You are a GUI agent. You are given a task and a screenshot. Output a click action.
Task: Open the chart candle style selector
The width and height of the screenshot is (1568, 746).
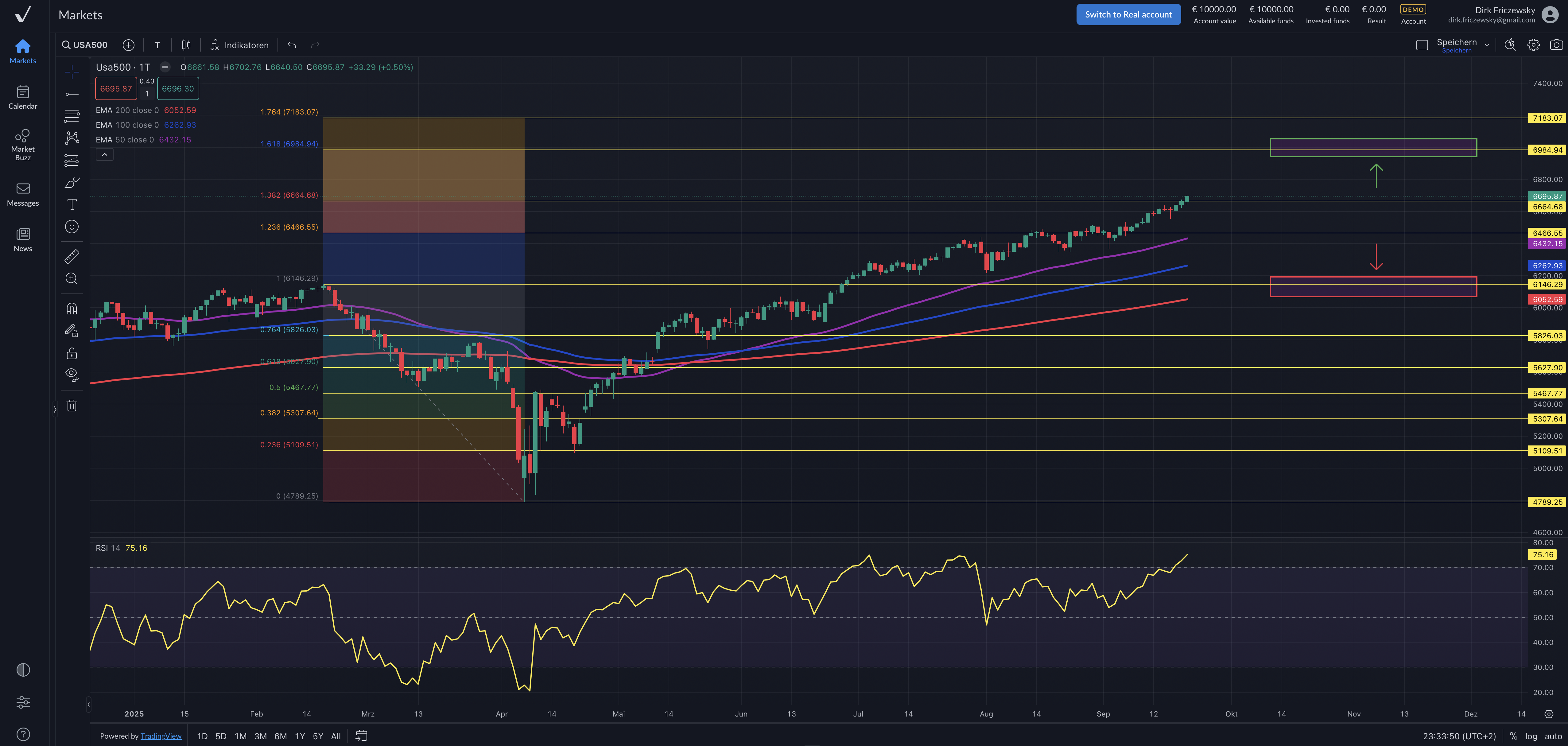pyautogui.click(x=186, y=45)
